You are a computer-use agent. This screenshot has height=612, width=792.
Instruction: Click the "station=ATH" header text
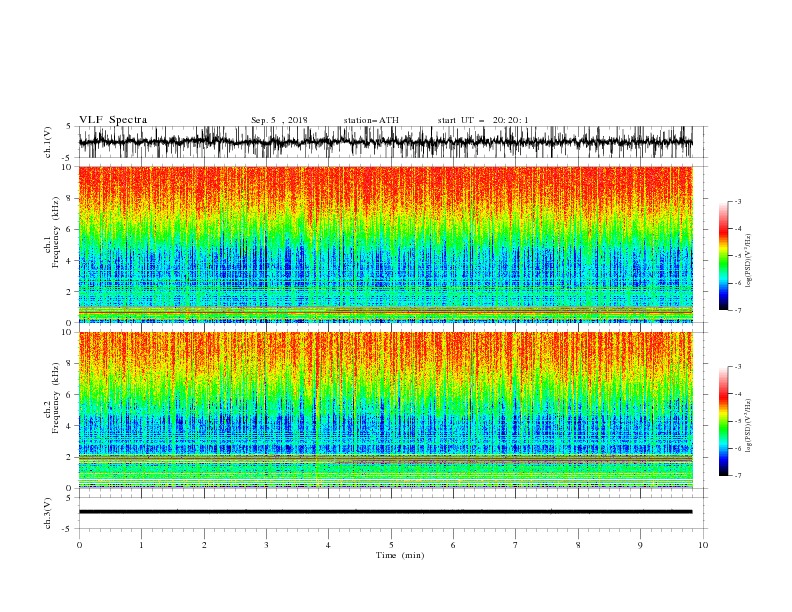[371, 120]
